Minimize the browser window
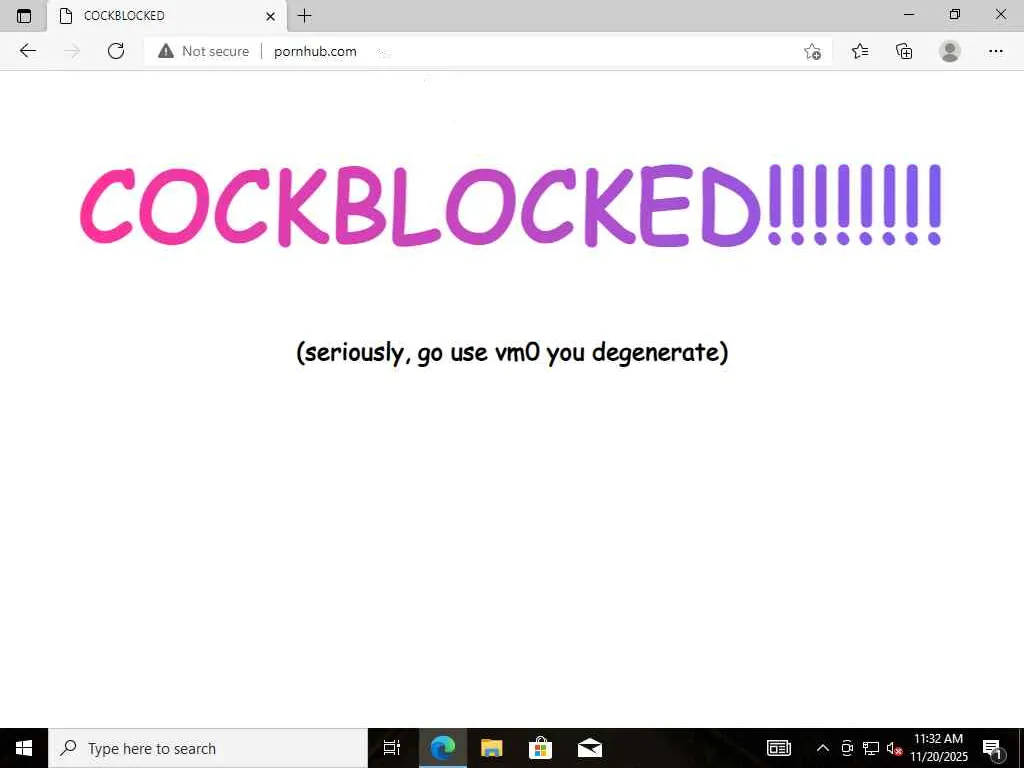1024x768 pixels. (909, 14)
